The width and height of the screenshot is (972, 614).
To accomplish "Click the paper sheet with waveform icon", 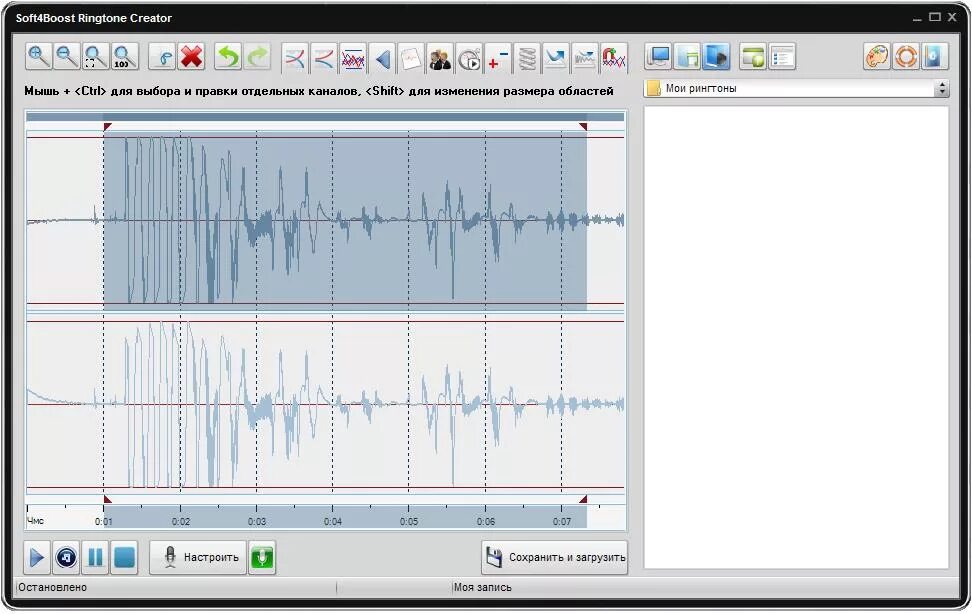I will pyautogui.click(x=412, y=58).
